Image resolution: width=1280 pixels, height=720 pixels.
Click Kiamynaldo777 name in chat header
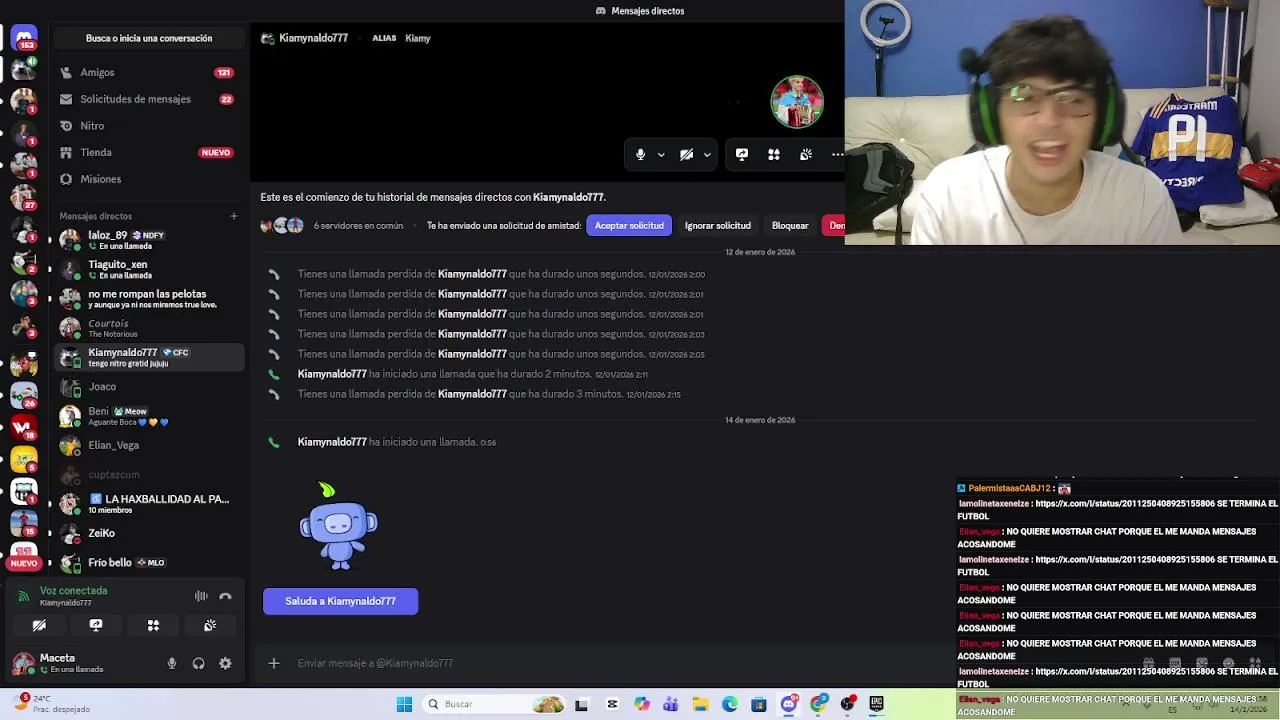click(x=313, y=38)
